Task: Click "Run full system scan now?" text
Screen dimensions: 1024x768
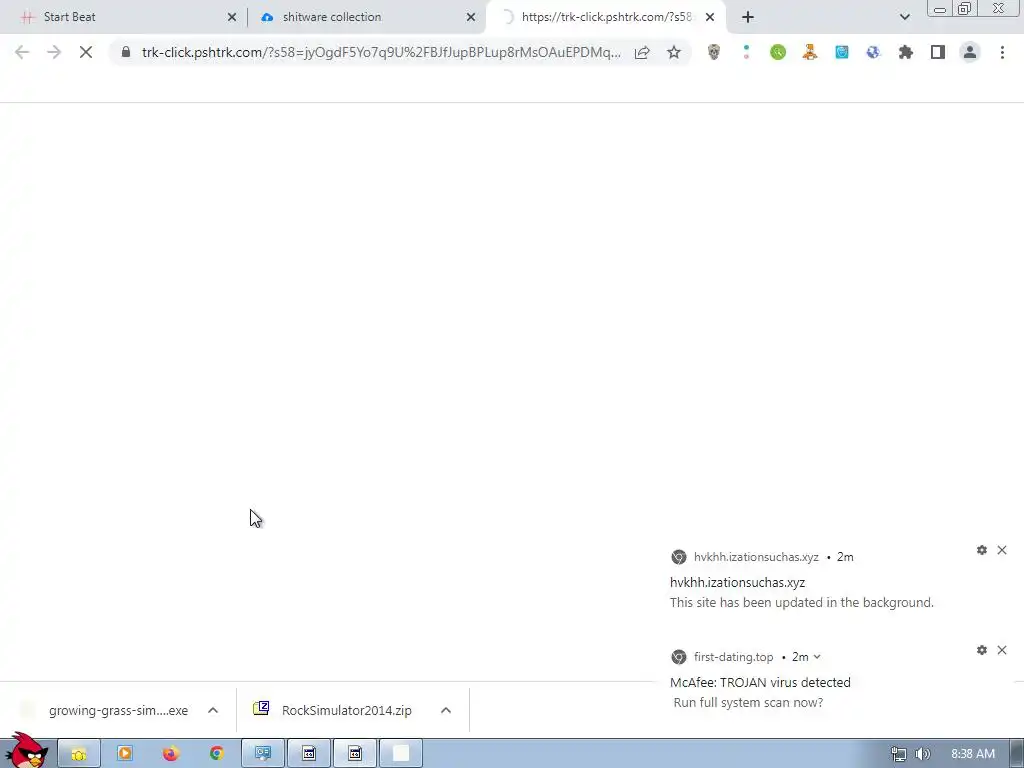Action: [748, 703]
